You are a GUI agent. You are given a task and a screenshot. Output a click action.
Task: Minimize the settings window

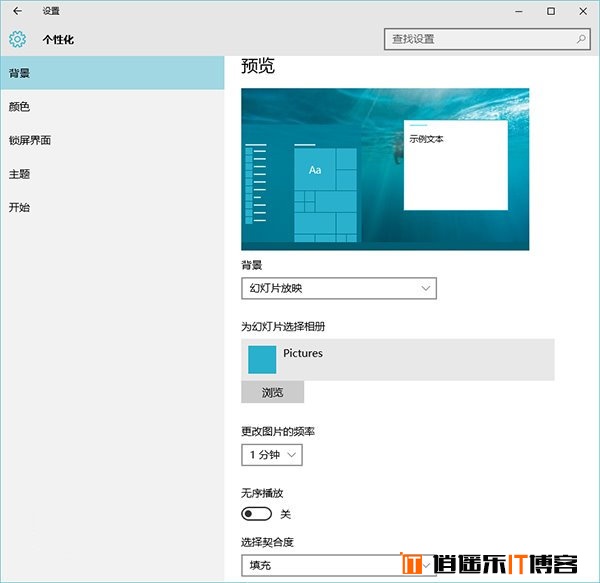click(518, 11)
